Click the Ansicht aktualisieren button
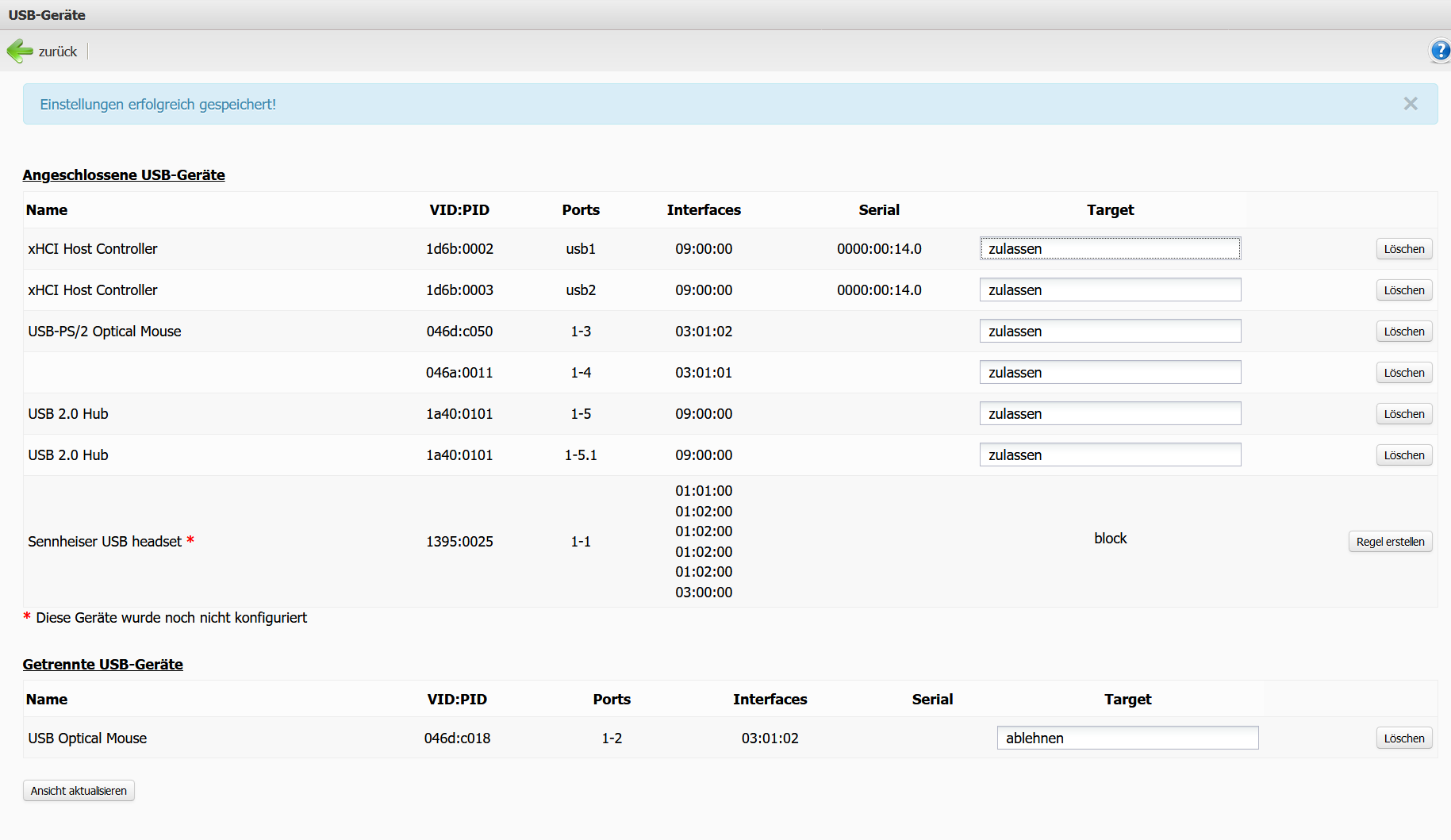The height and width of the screenshot is (840, 1451). tap(79, 791)
